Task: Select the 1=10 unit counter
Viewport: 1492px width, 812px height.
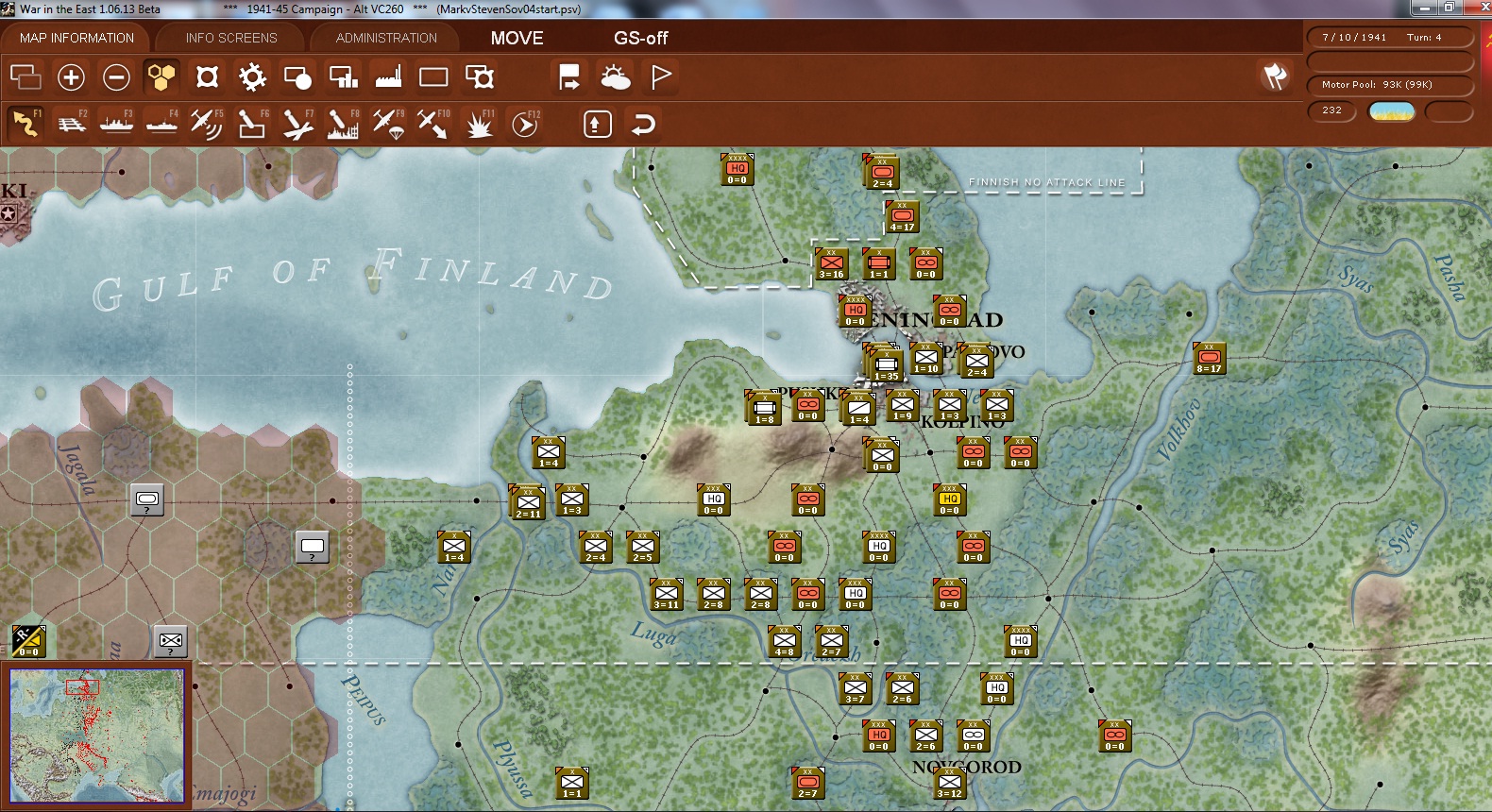Action: click(x=926, y=358)
